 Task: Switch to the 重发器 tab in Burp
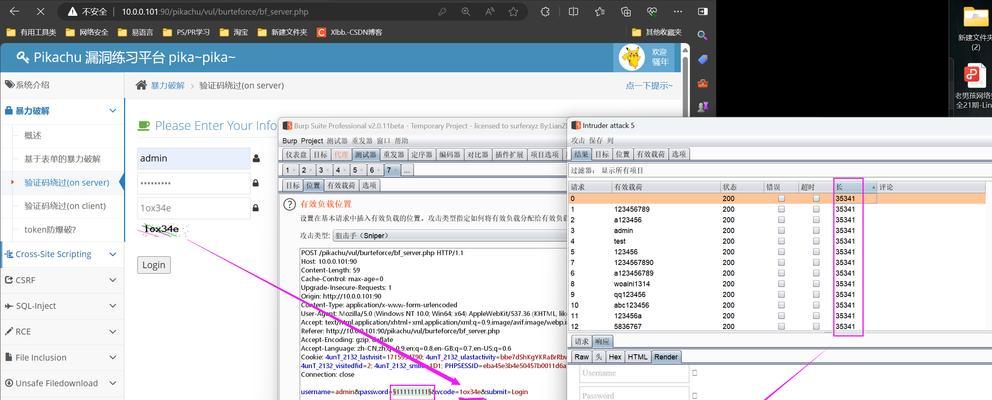394,154
